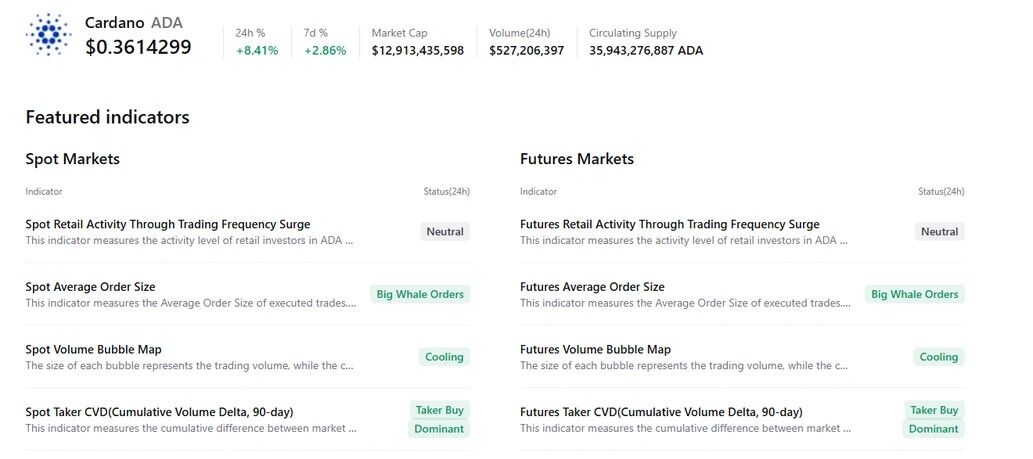Click the Neutral badge for Futures Retail Activity
Viewport: 1033px width, 459px height.
pos(939,232)
